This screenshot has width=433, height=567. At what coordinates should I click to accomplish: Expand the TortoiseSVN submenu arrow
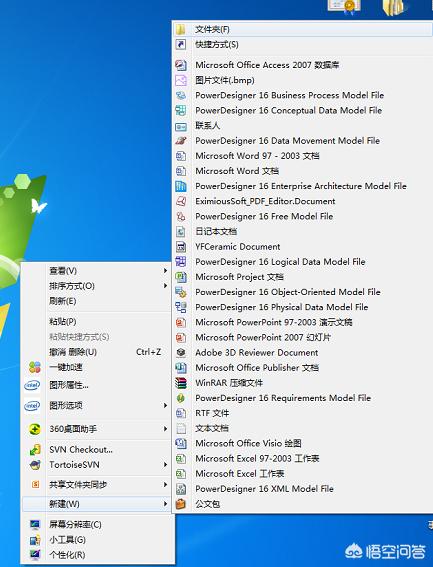click(165, 464)
